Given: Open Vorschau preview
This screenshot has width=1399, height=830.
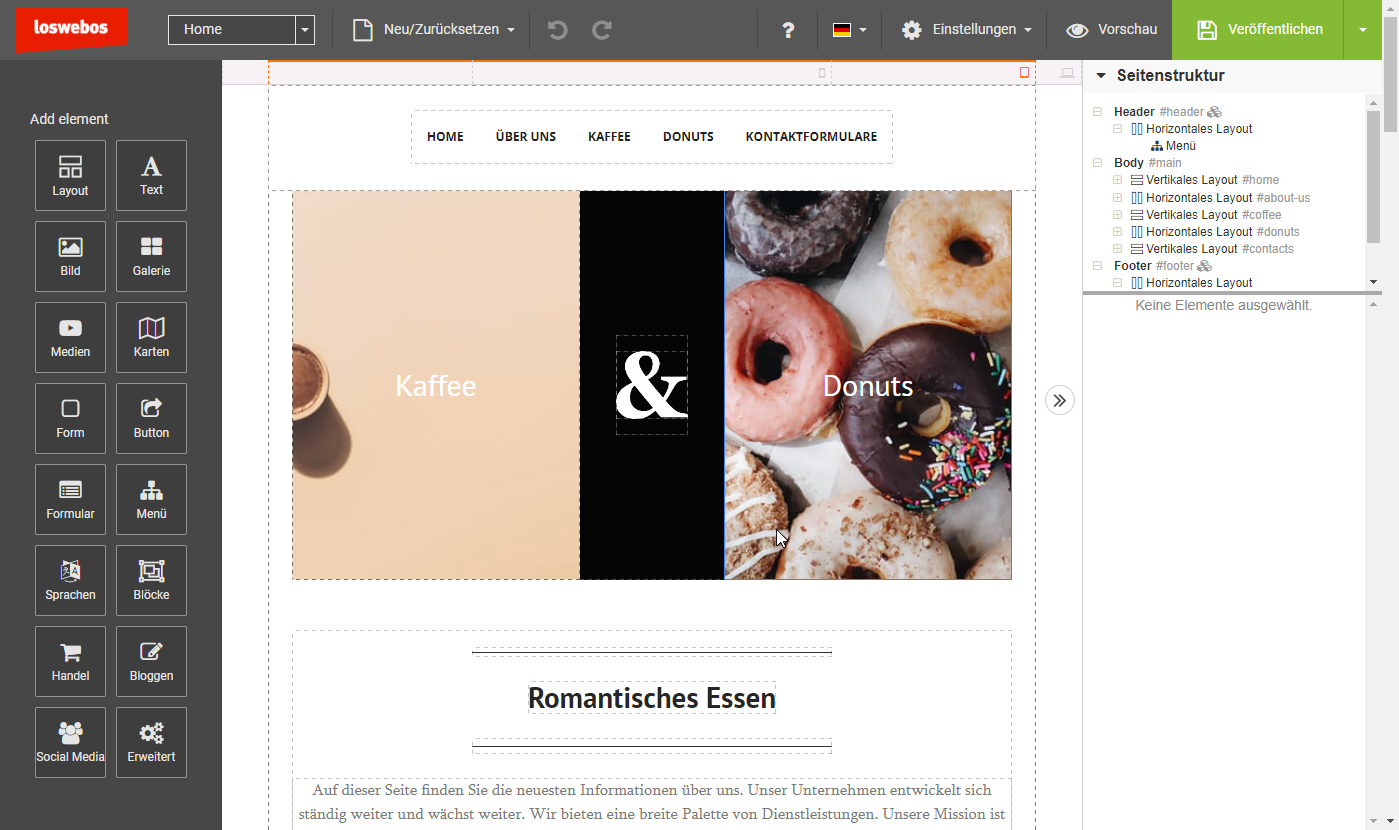Looking at the screenshot, I should (x=1111, y=30).
